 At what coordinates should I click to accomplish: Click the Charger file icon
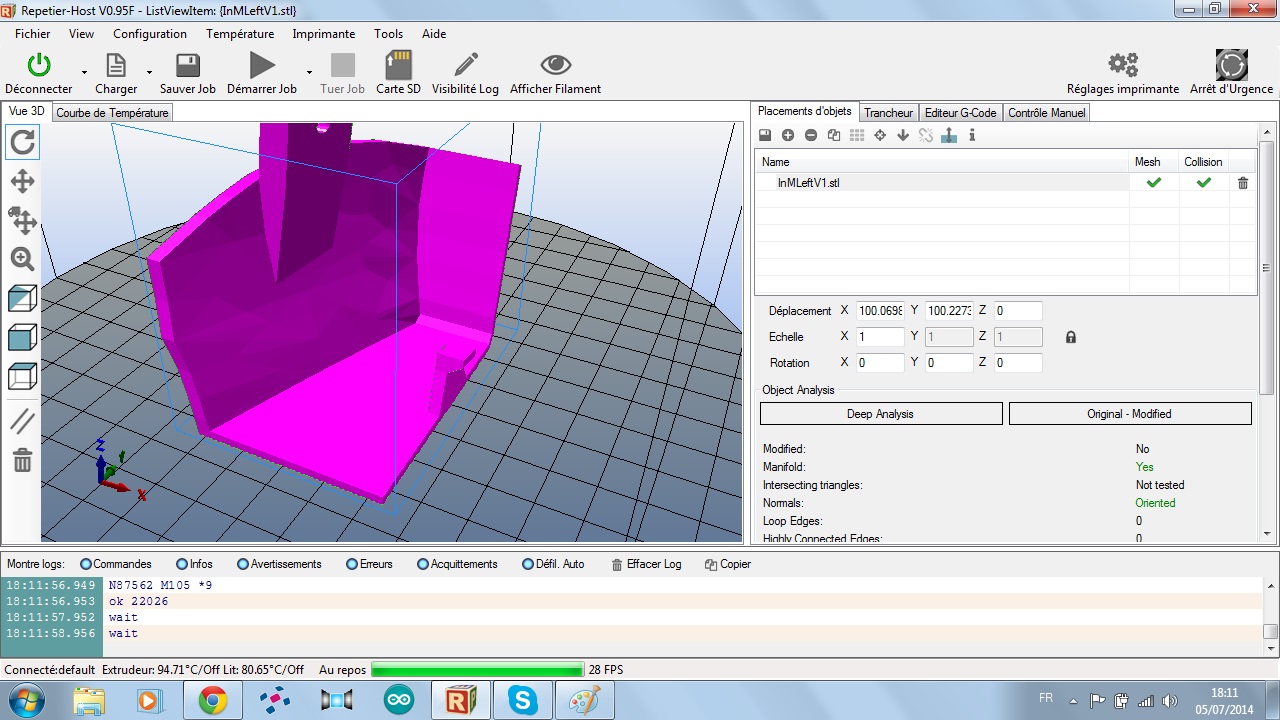click(116, 65)
